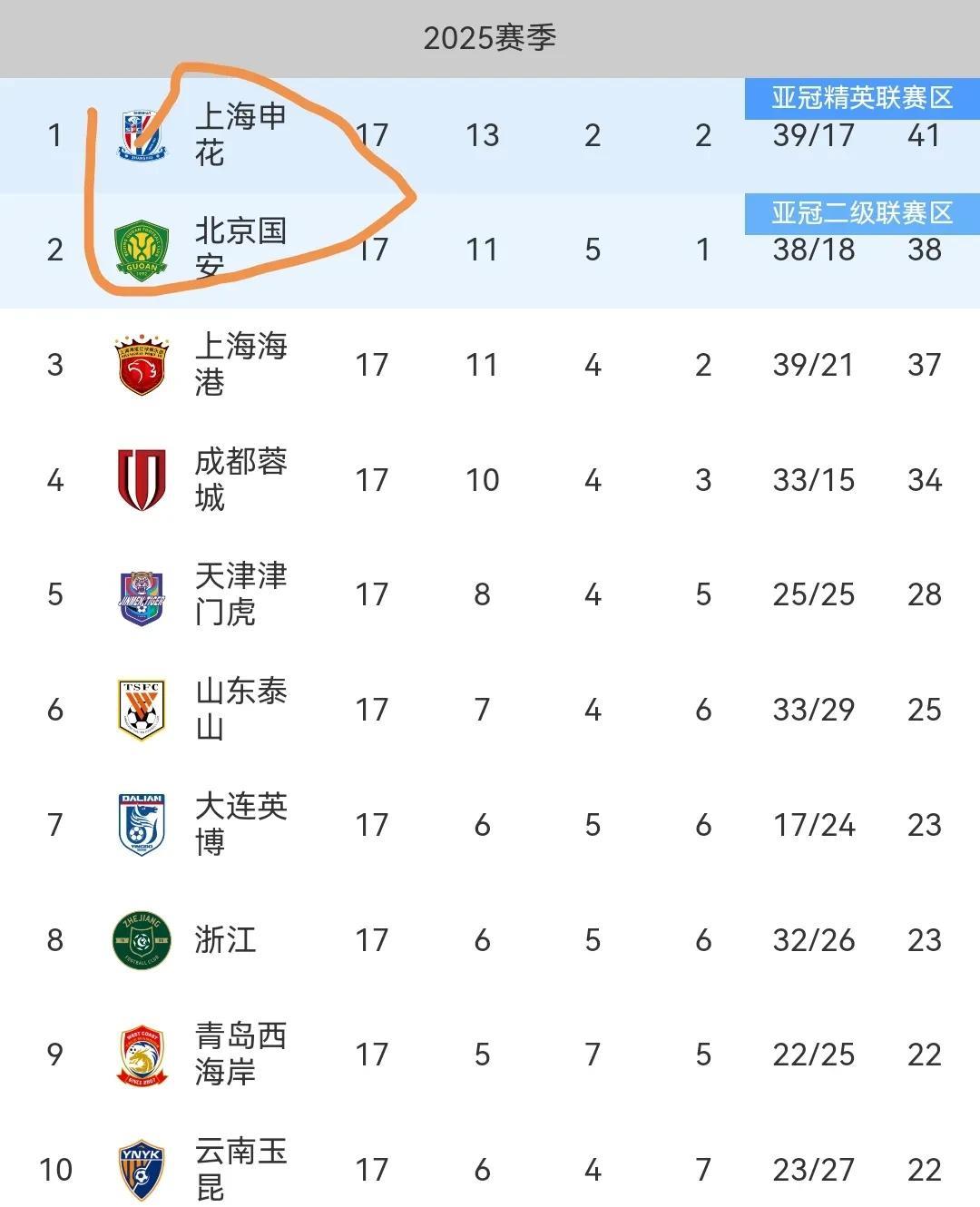Tap the Tianjin Jinmen Tiger emblem
Image resolution: width=980 pixels, height=1207 pixels.
click(142, 595)
